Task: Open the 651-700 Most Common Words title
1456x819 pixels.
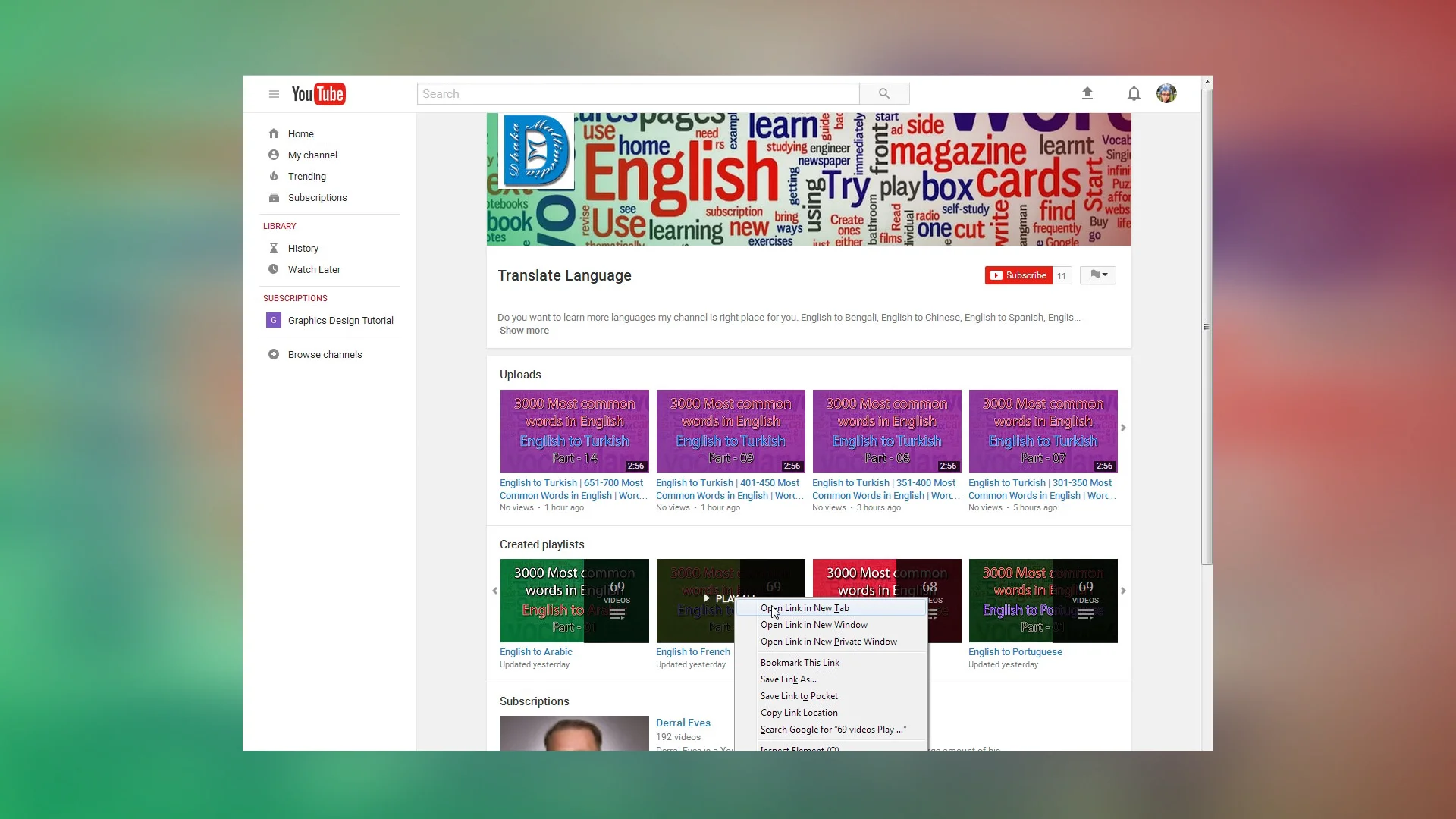Action: coord(573,489)
